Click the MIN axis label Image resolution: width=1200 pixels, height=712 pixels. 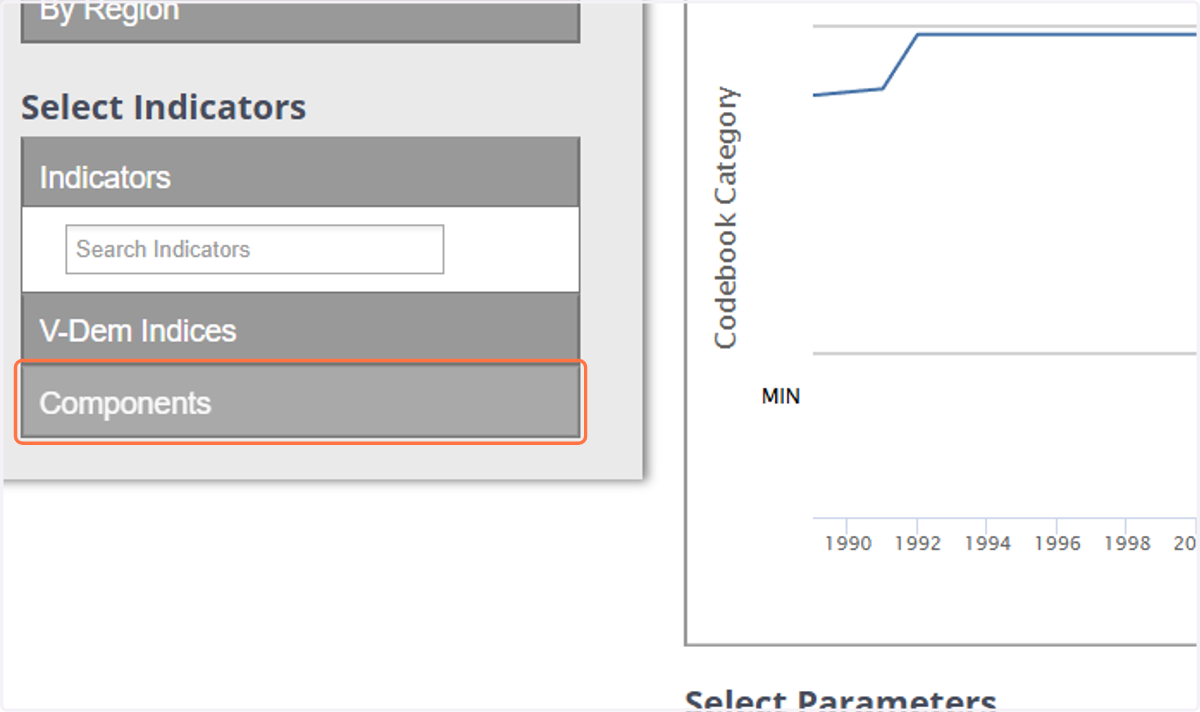click(780, 396)
